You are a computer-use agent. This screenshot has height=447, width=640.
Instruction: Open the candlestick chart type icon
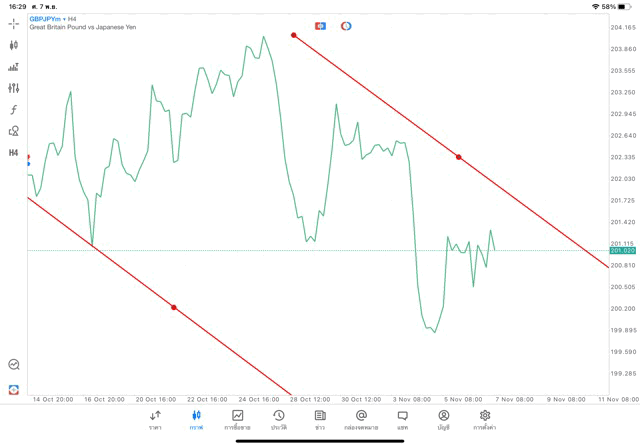click(14, 45)
